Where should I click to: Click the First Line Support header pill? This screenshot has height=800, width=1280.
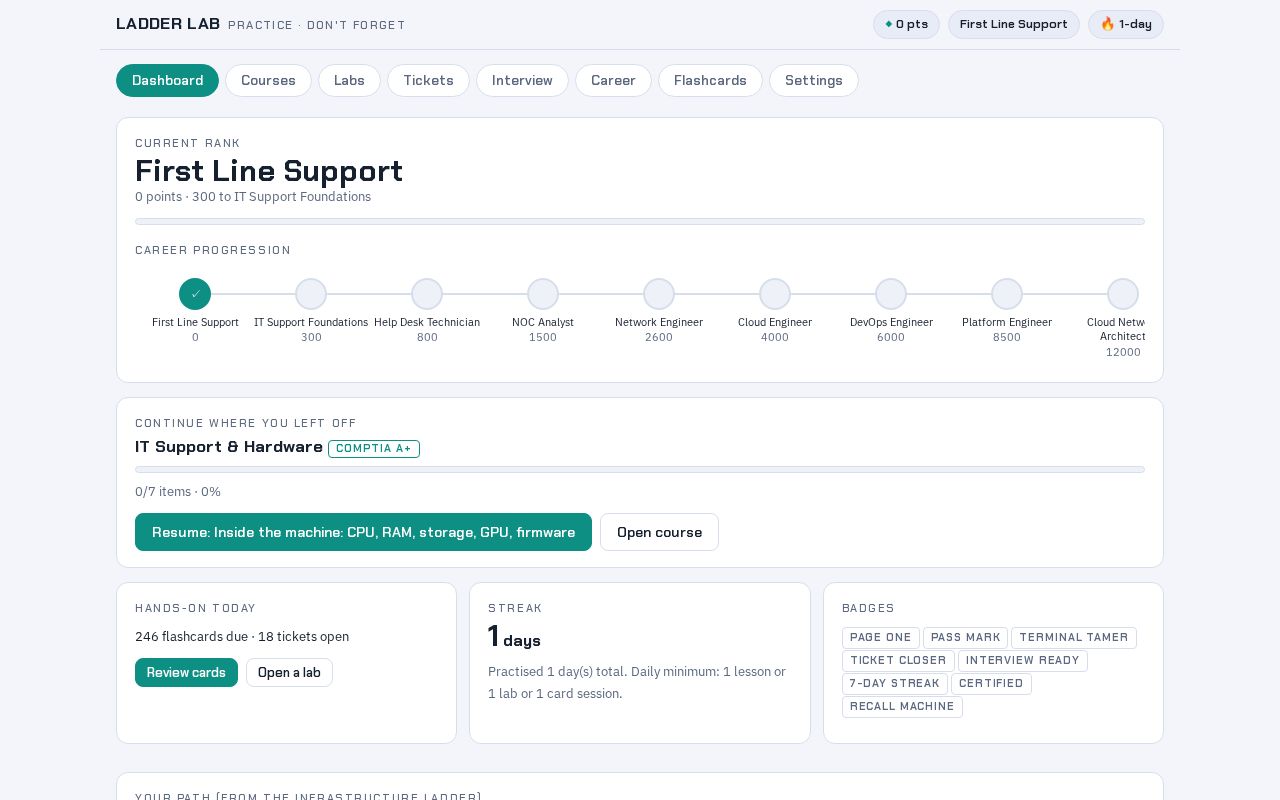1014,24
